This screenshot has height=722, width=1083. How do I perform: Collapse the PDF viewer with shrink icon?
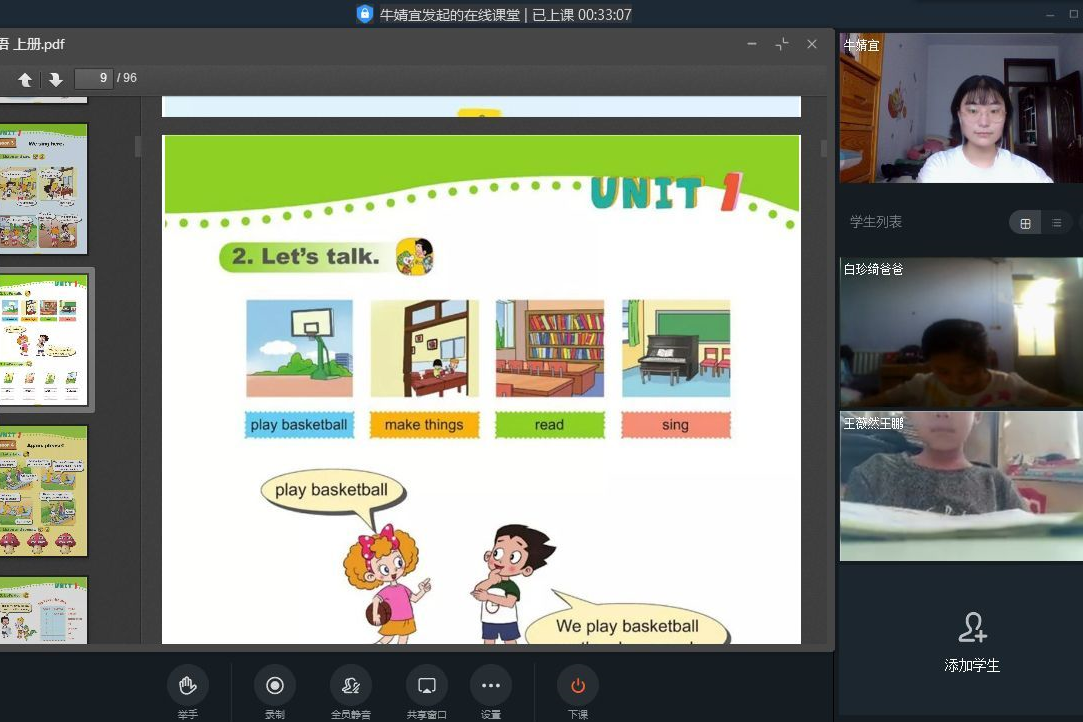point(782,44)
